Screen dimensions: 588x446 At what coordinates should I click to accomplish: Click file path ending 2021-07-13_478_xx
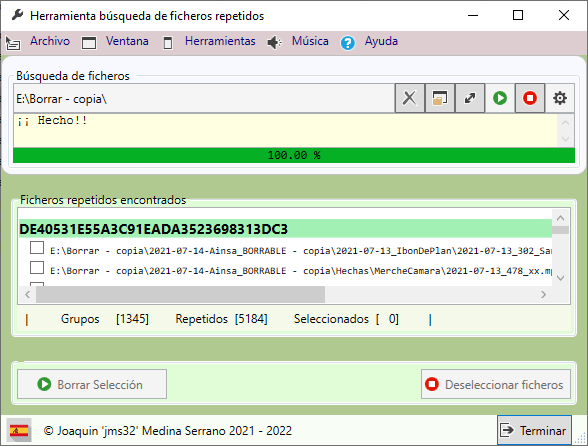pyautogui.click(x=301, y=271)
